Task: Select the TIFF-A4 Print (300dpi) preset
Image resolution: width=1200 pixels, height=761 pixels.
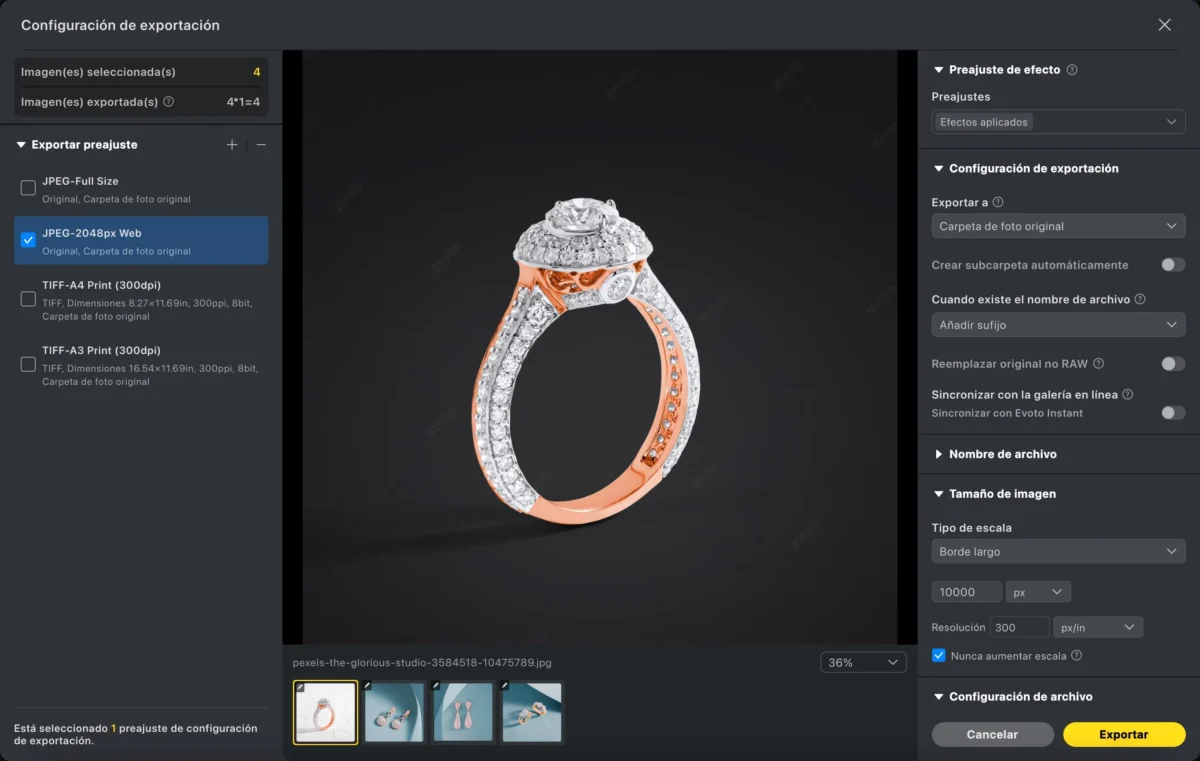Action: click(141, 300)
